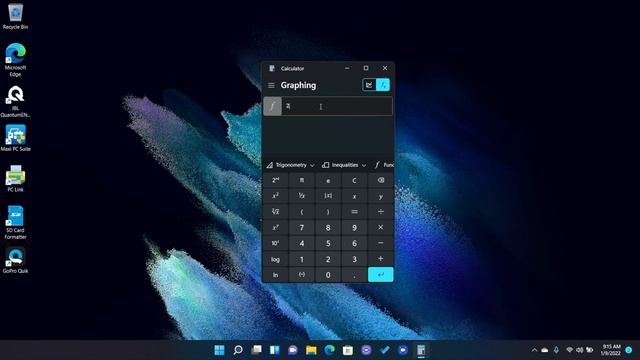Click the equals sign key

354,211
